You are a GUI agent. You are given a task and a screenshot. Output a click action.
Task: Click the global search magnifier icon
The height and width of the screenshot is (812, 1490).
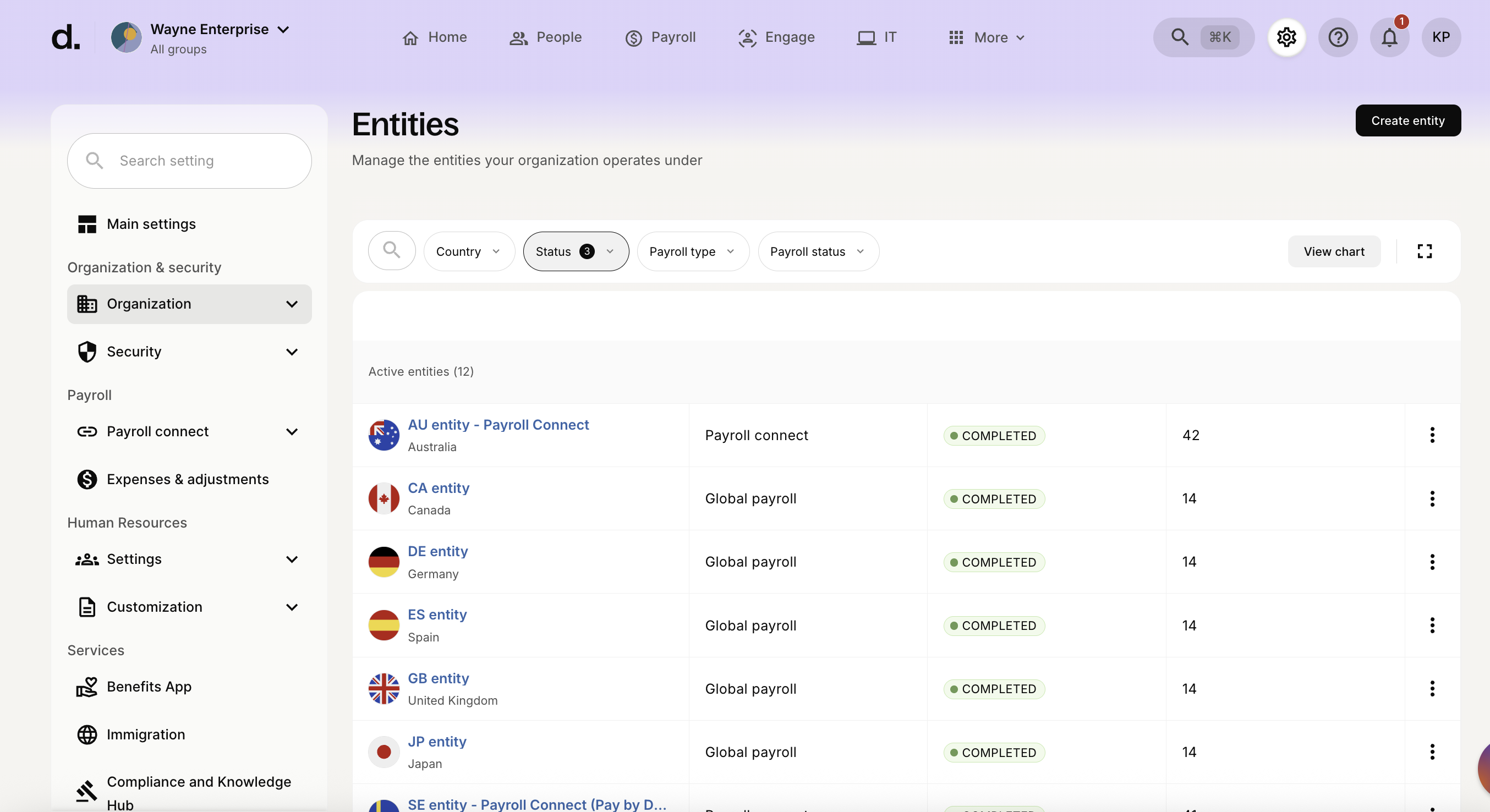click(x=1179, y=37)
